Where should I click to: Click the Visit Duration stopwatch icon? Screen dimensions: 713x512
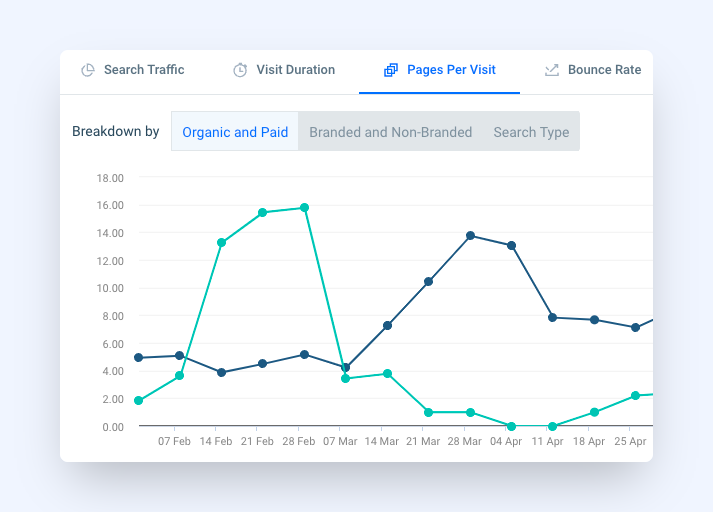[x=240, y=70]
